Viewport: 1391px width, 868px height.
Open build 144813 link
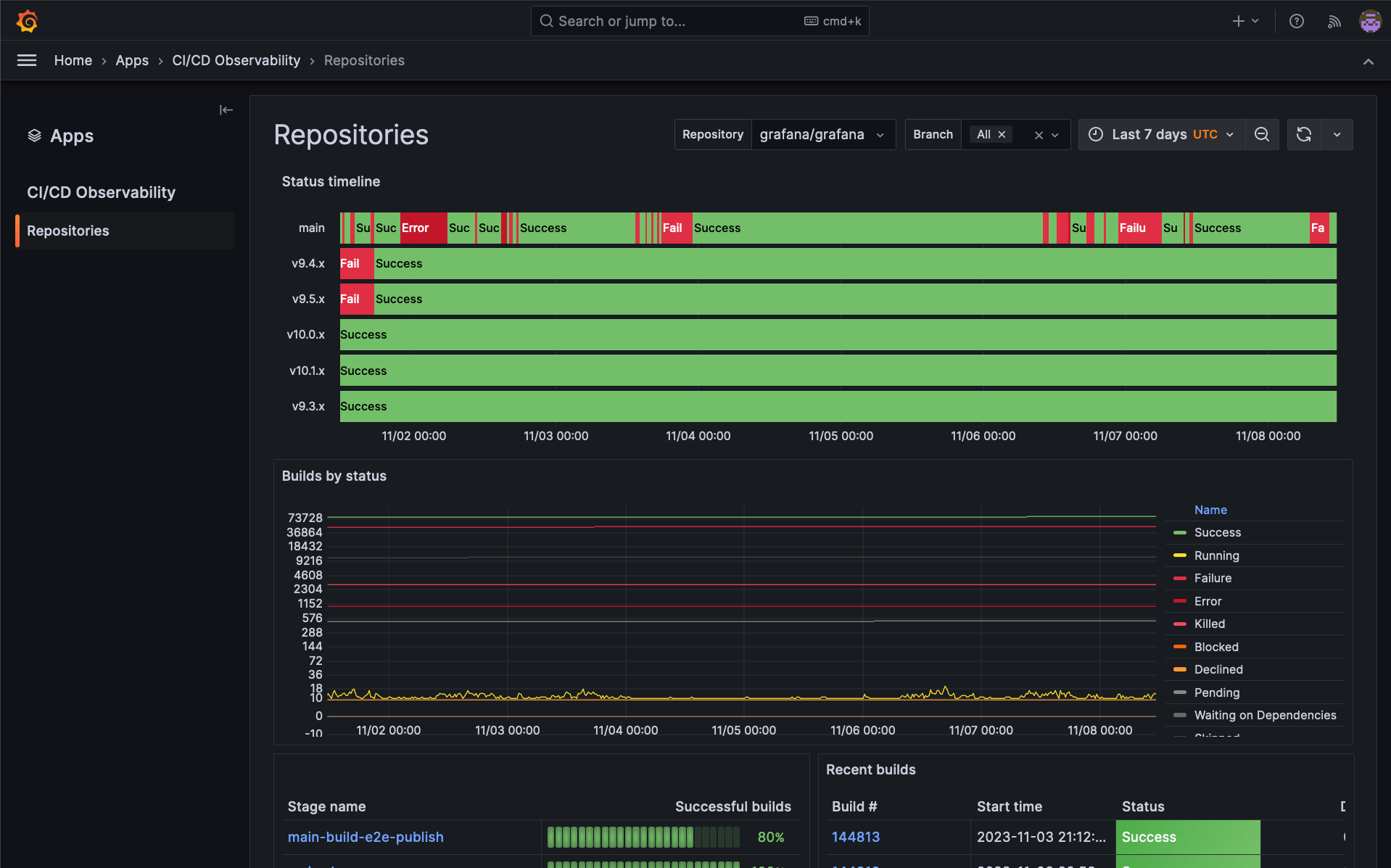point(855,837)
